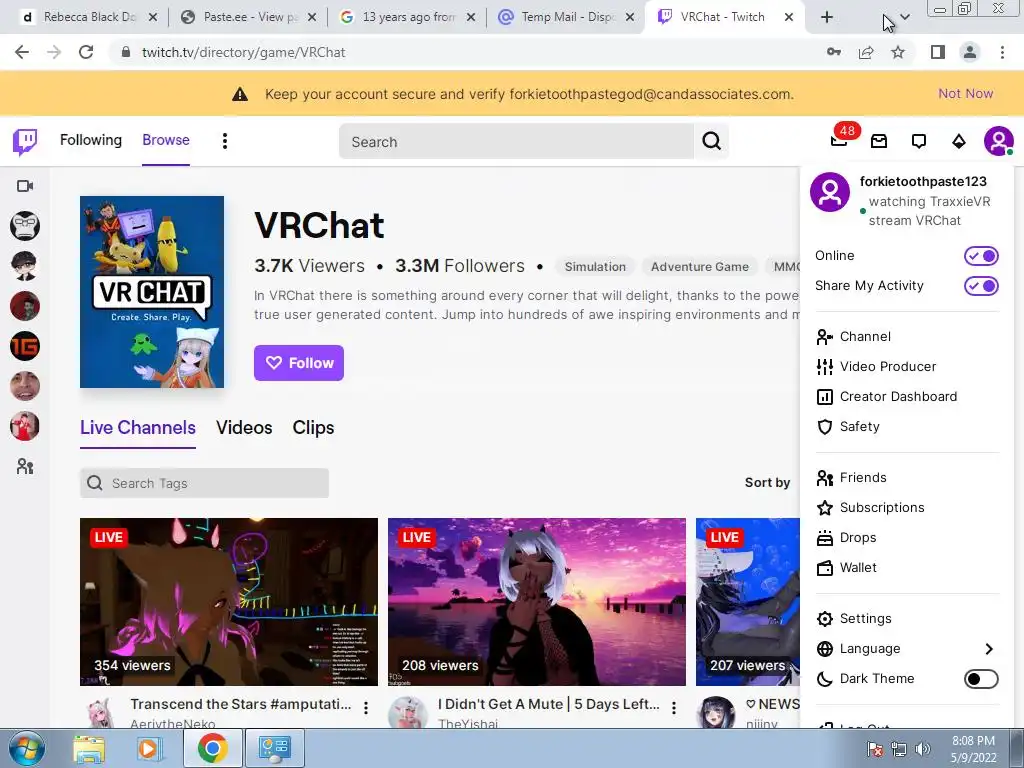Switch to the Clips tab
This screenshot has height=768, width=1024.
click(x=313, y=428)
